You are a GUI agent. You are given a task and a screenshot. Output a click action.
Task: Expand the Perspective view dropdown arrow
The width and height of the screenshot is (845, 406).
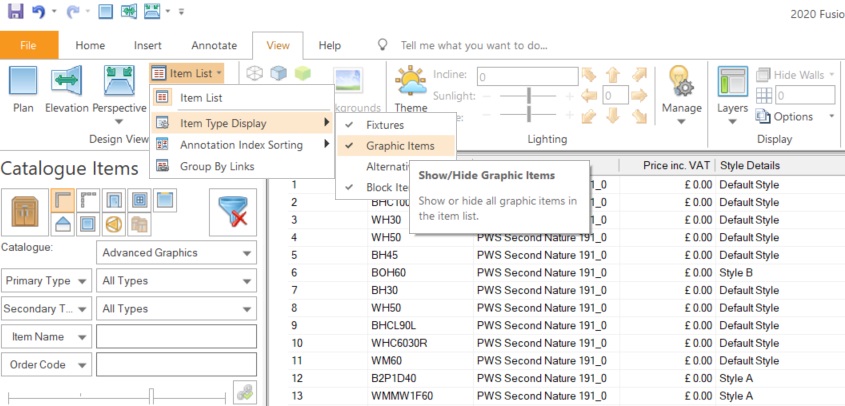[x=119, y=122]
